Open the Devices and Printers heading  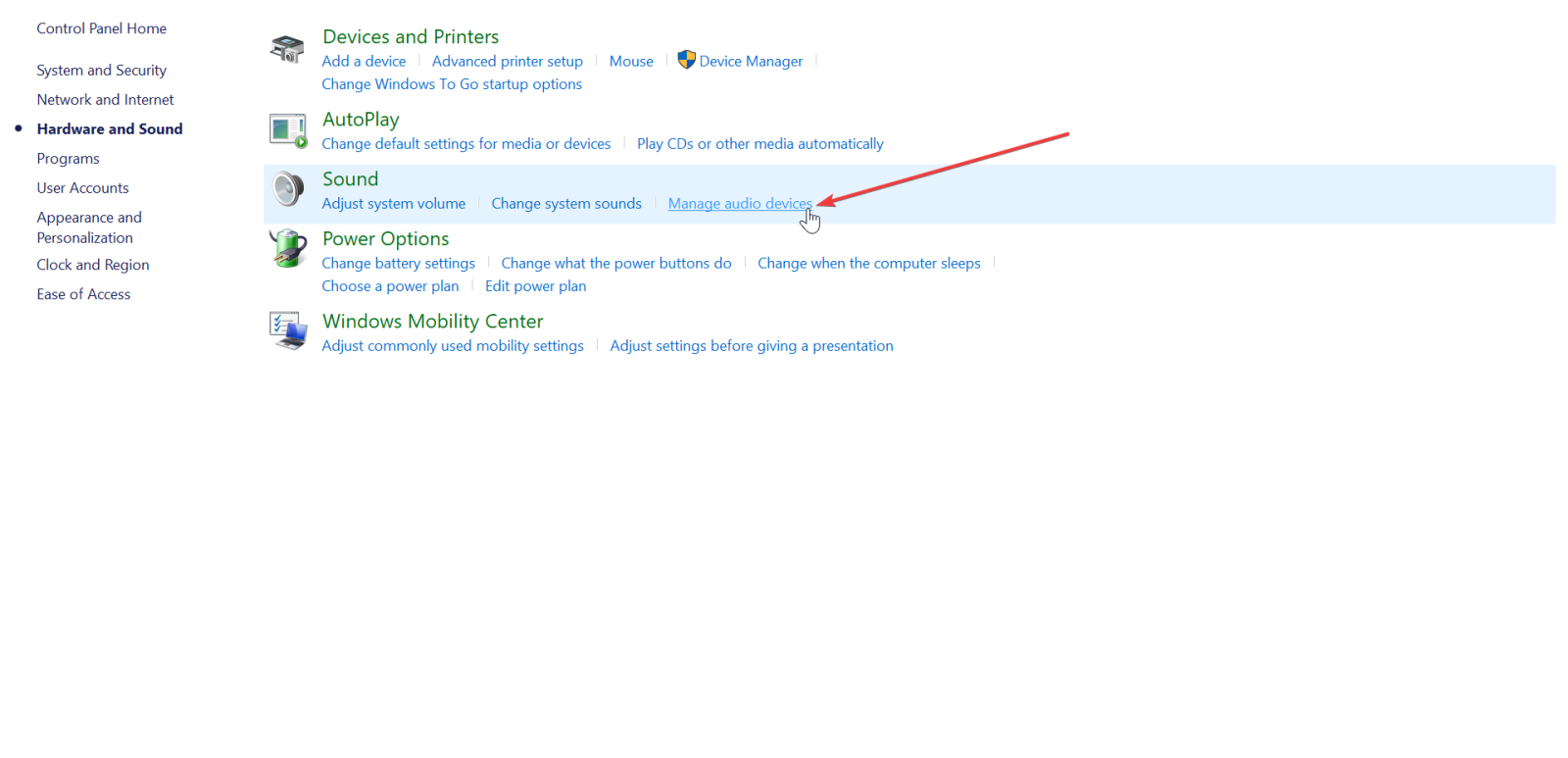click(411, 36)
